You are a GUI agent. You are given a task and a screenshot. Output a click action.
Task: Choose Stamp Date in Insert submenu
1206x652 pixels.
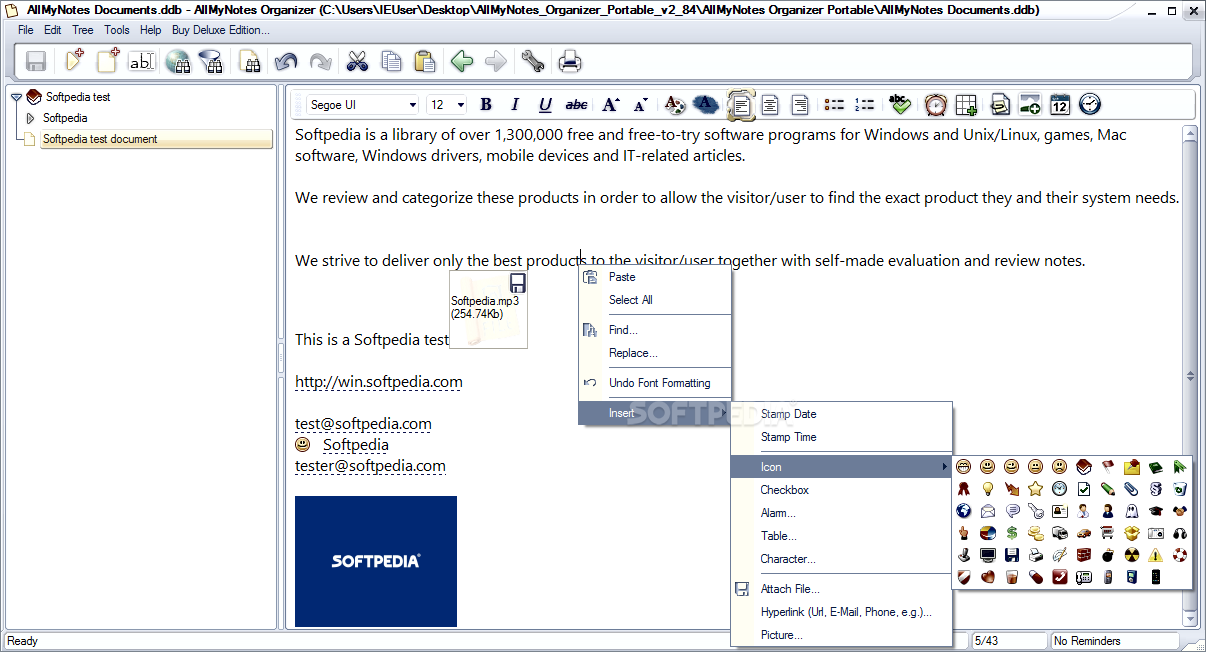pos(841,414)
